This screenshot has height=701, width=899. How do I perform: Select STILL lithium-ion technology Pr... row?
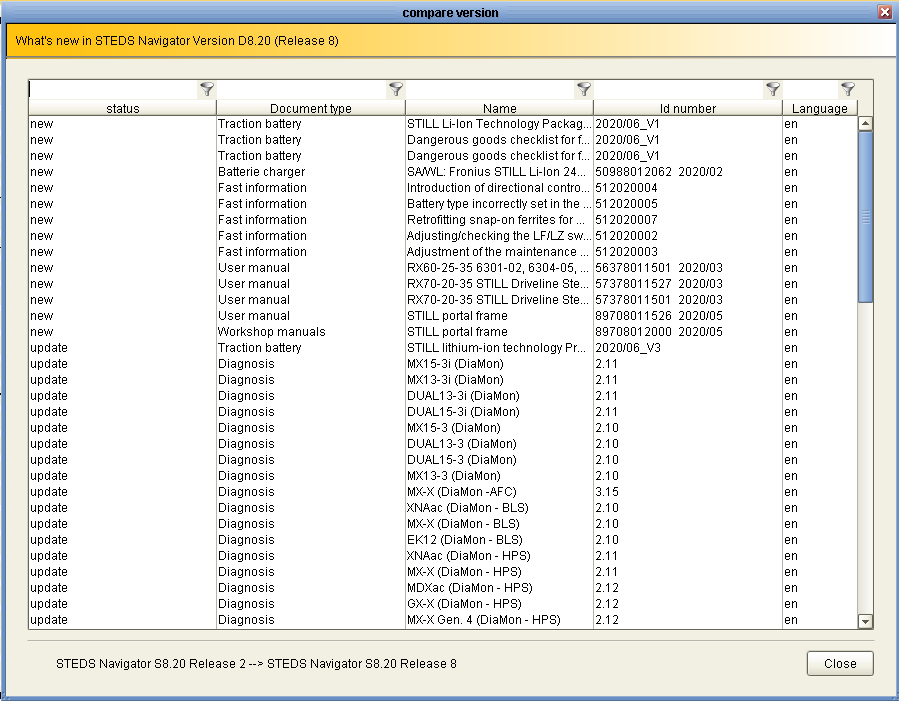(x=443, y=348)
